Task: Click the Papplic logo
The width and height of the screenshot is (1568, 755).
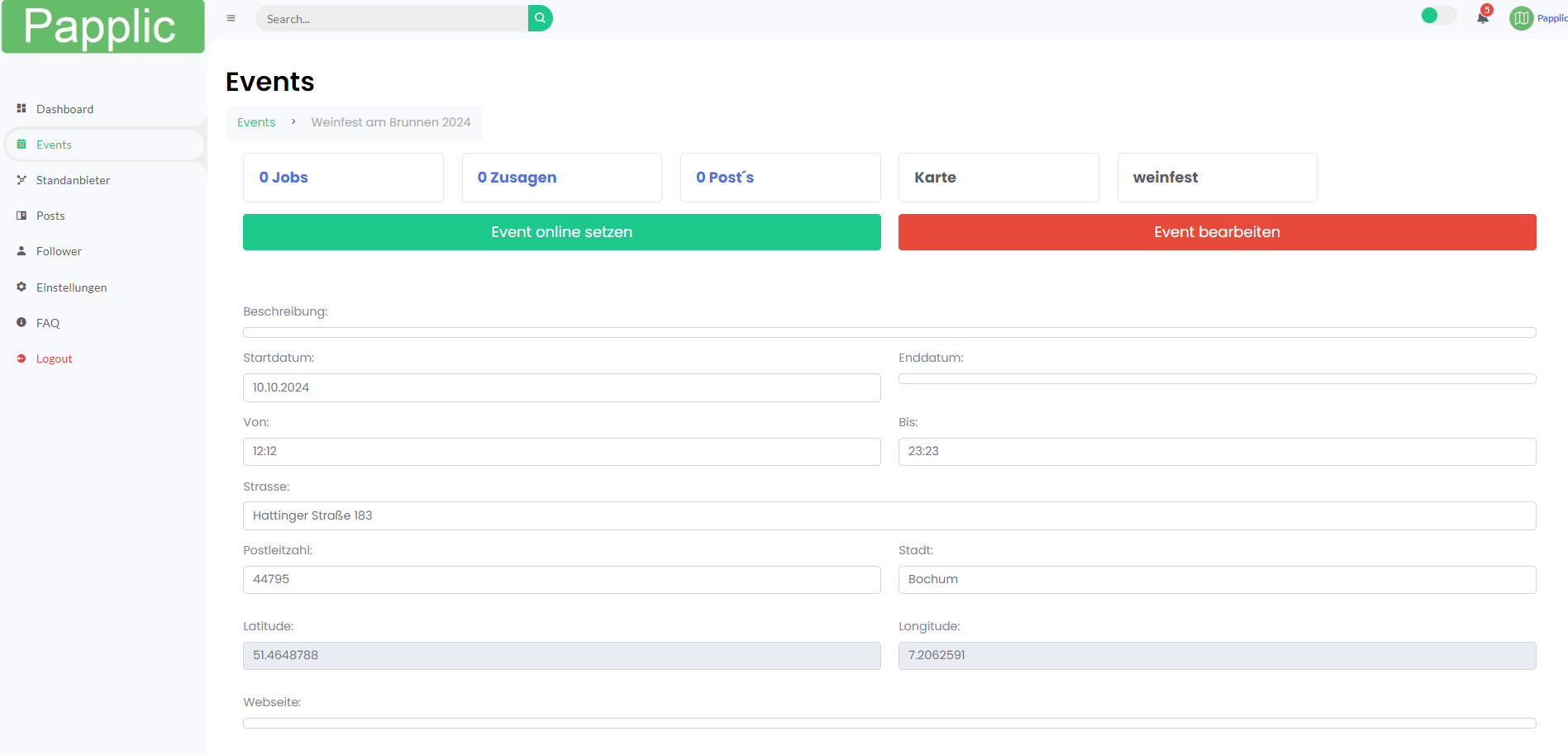Action: (103, 26)
